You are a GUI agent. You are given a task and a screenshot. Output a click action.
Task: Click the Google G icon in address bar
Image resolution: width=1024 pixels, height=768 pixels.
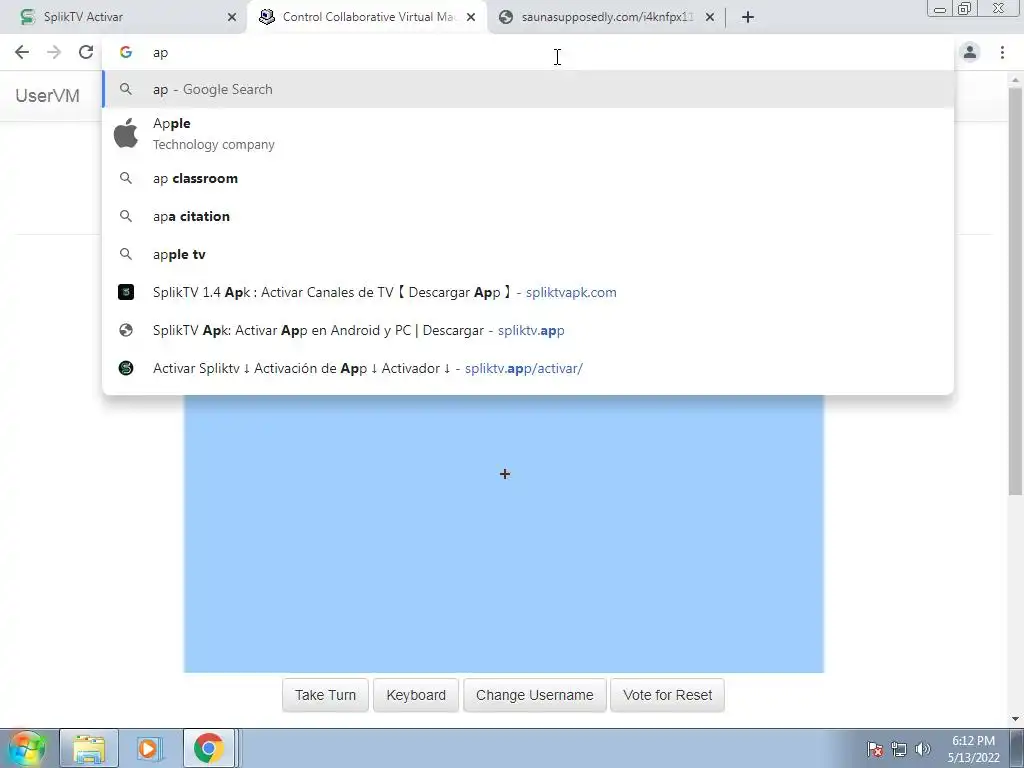(x=126, y=52)
